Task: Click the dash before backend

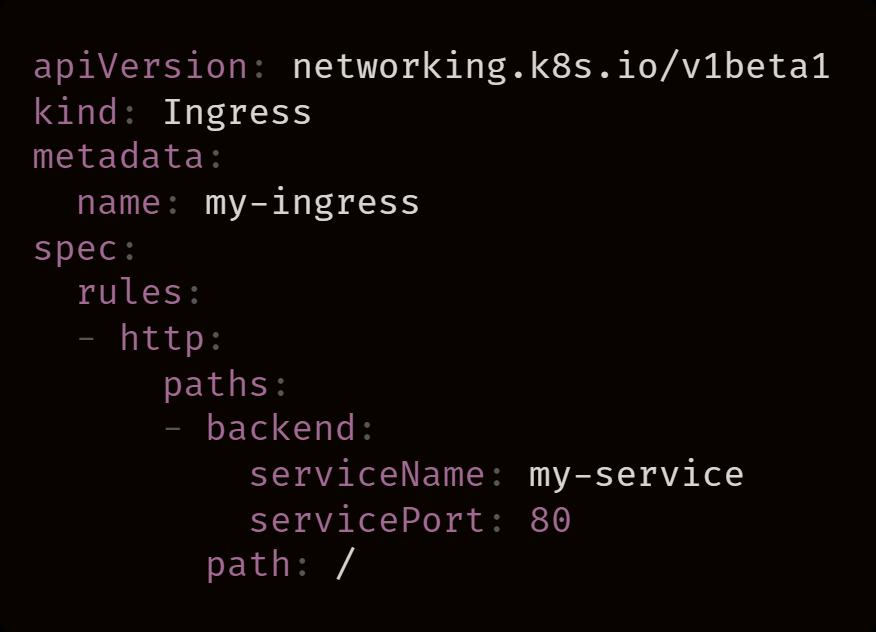Action: tap(173, 429)
